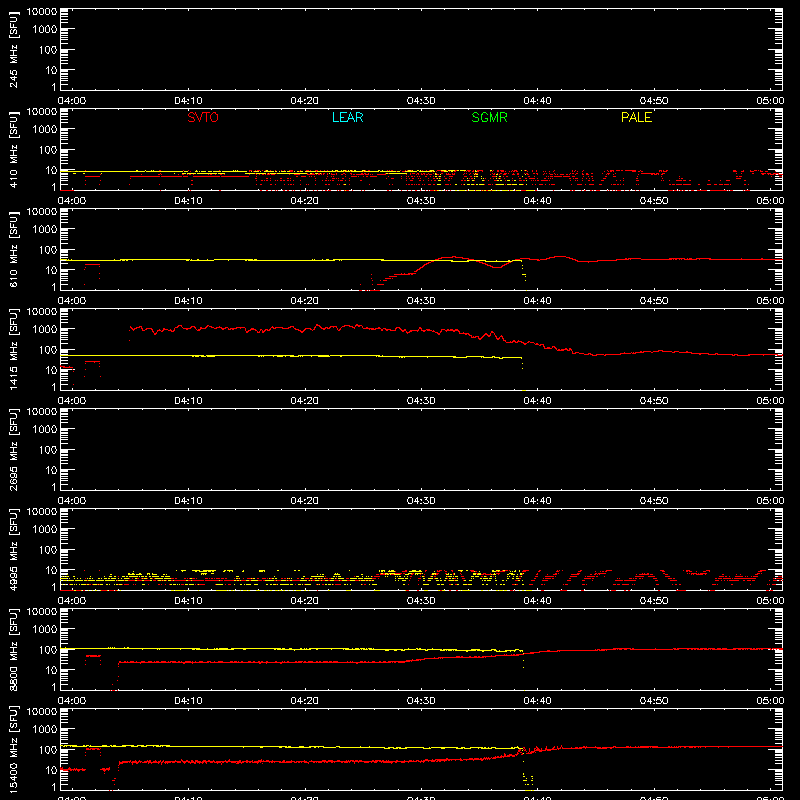Click the 10 tick on 1415 MHz axis
The height and width of the screenshot is (800, 800).
coord(52,370)
